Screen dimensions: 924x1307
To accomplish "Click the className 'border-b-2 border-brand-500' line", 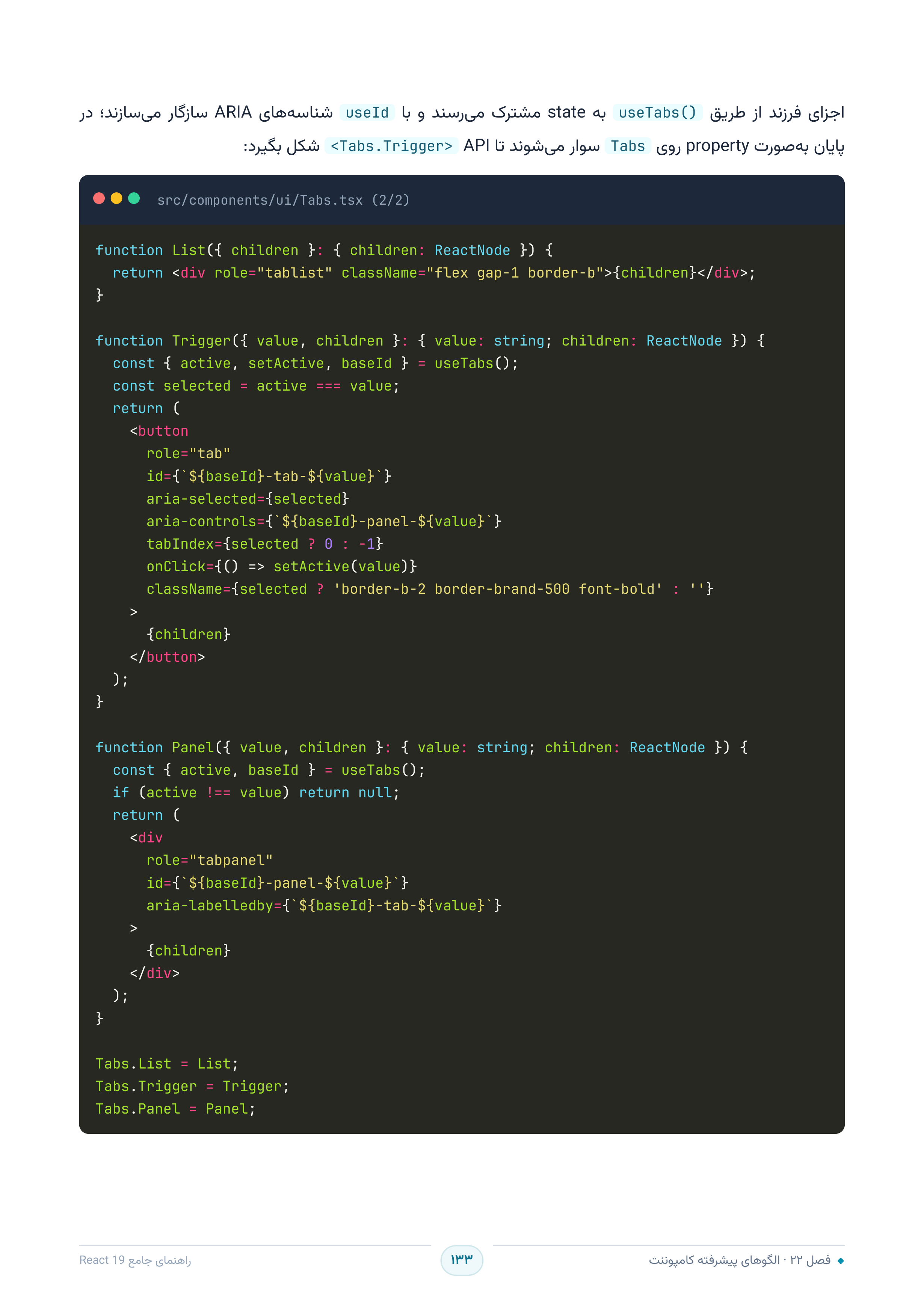I will (x=430, y=589).
